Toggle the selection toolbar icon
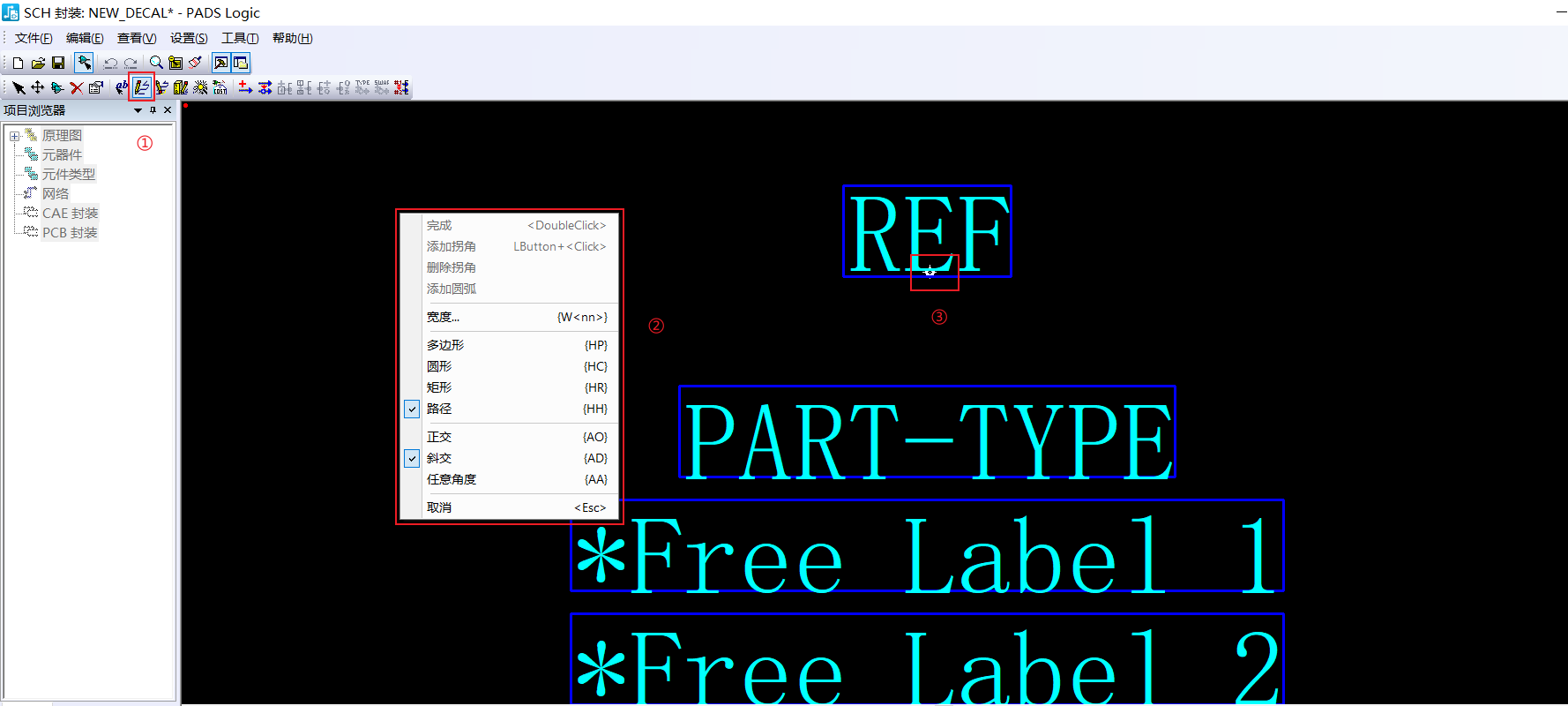 pos(84,63)
